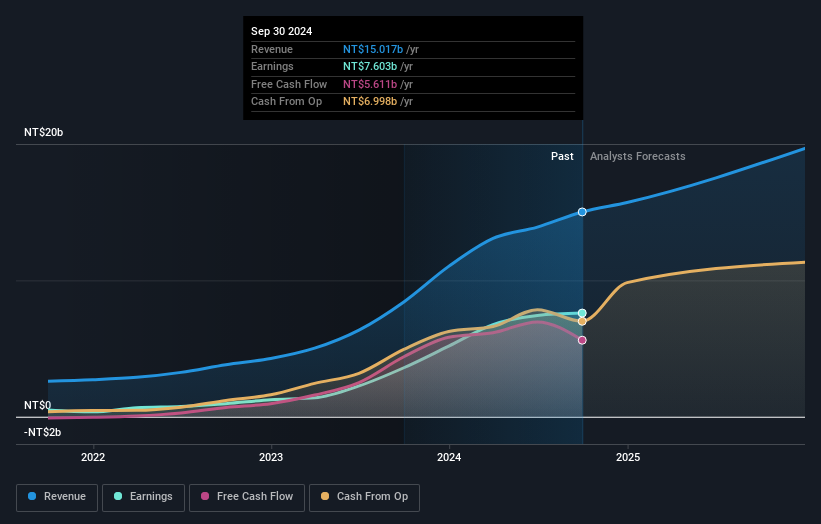This screenshot has width=821, height=524.
Task: Click the Past label on chart
Action: click(562, 156)
